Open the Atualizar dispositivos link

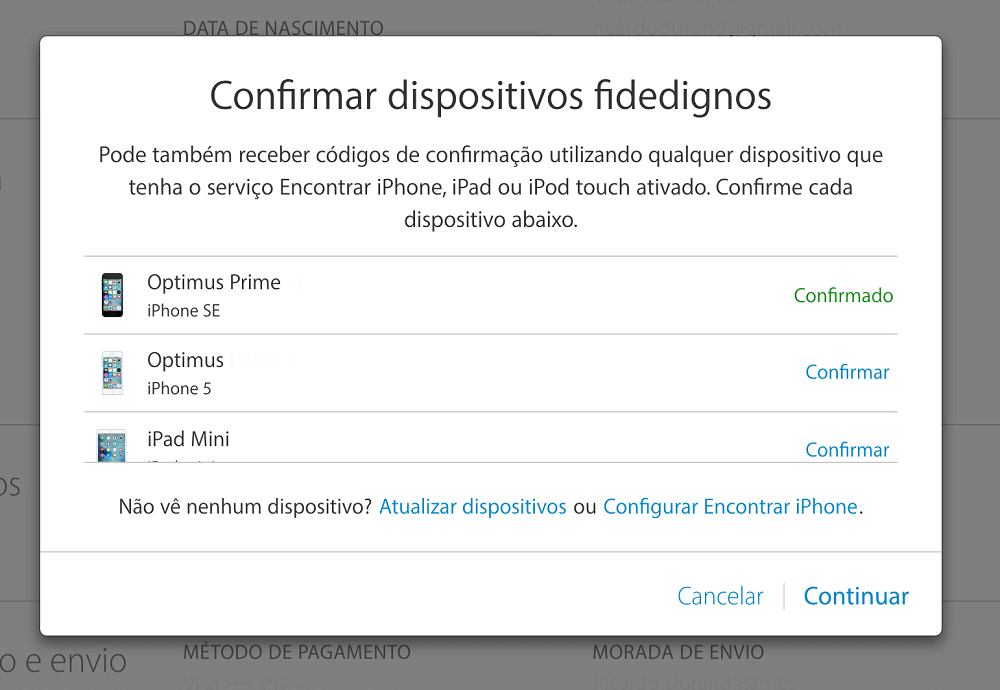(x=473, y=506)
